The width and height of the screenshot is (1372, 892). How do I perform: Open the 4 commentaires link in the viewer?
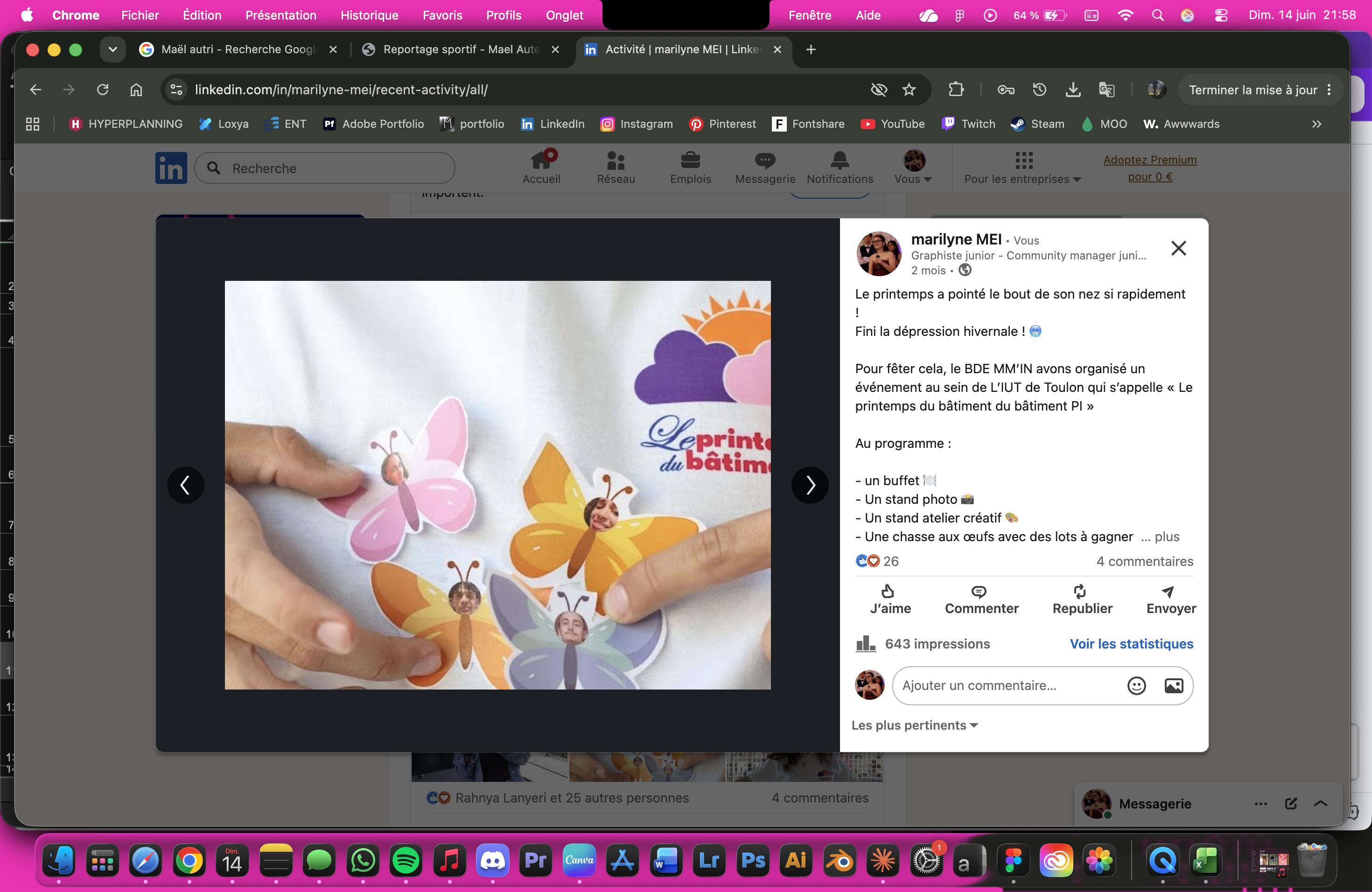1144,561
